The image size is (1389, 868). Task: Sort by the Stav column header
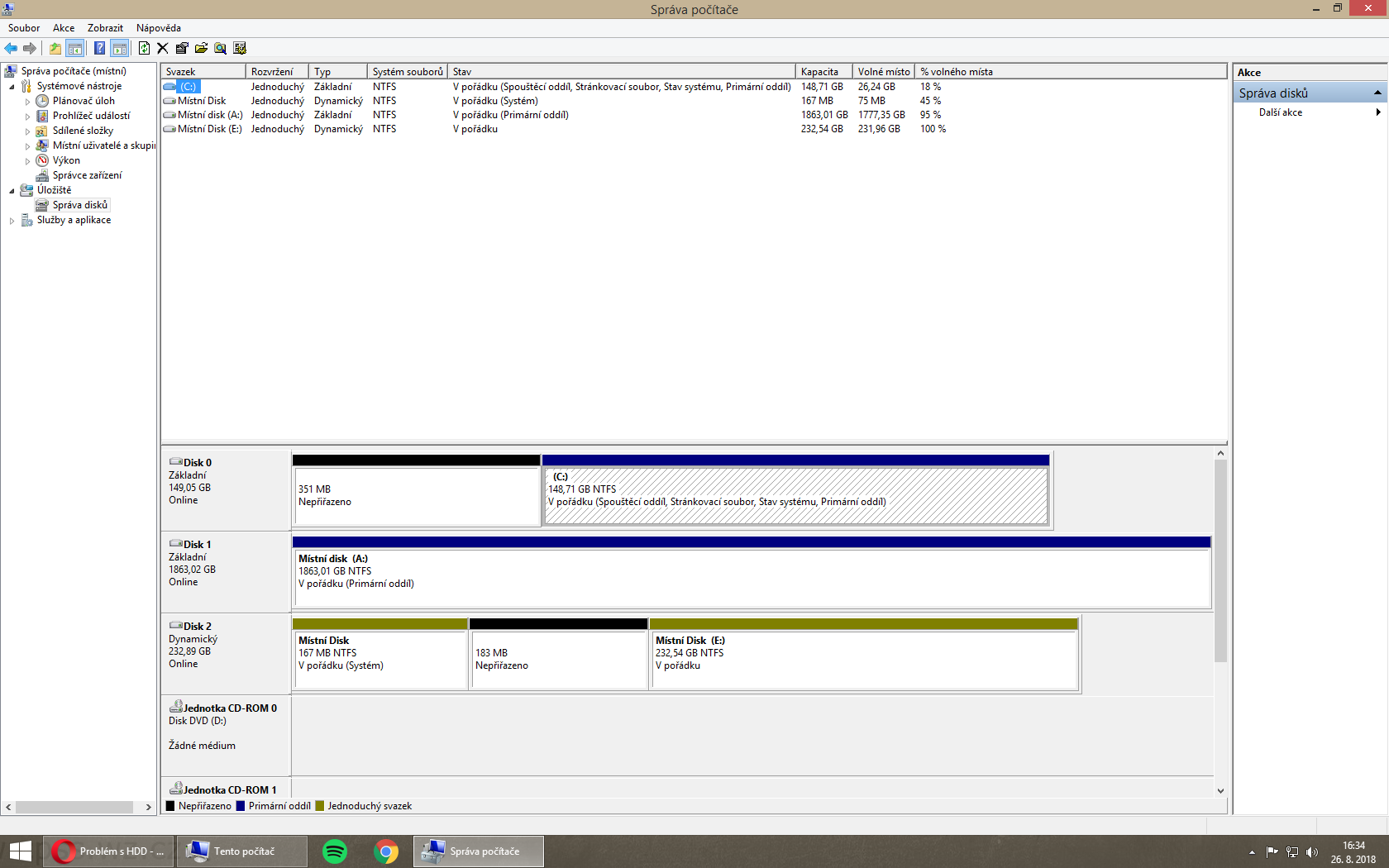tap(621, 72)
